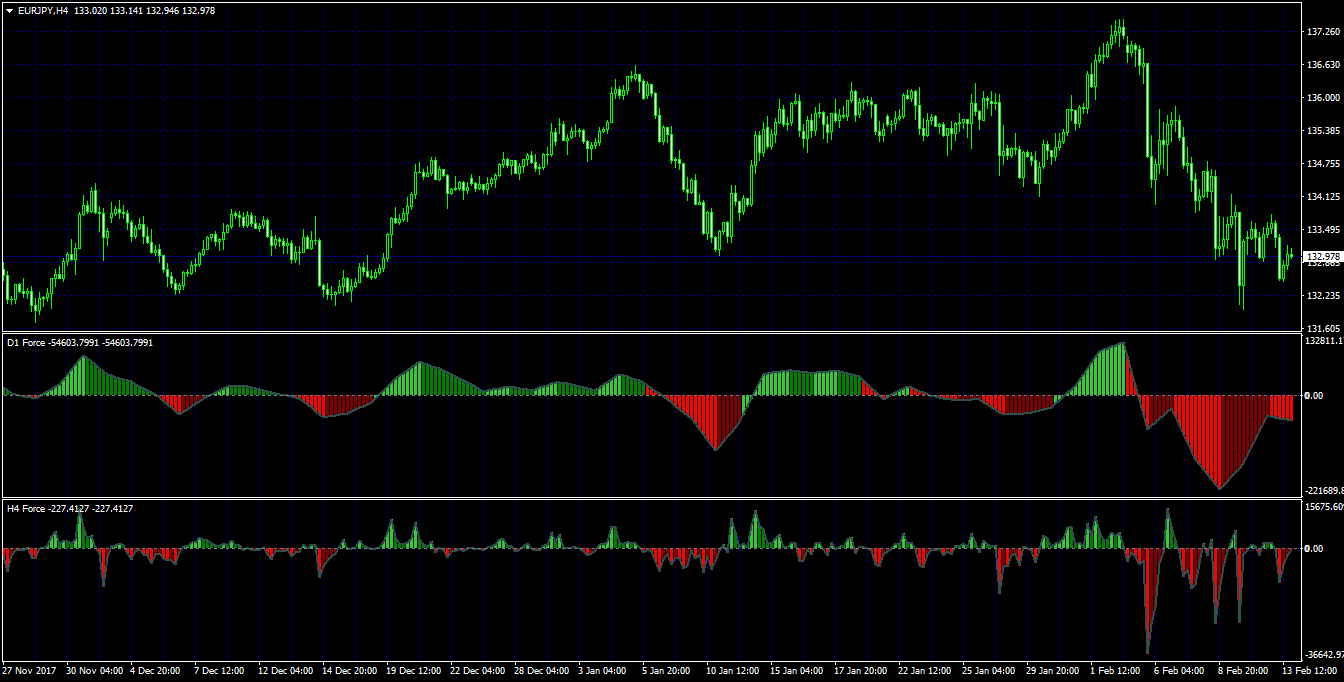Viewport: 1344px width, 682px height.
Task: Click the 137.260 price axis label
Action: coord(1323,32)
